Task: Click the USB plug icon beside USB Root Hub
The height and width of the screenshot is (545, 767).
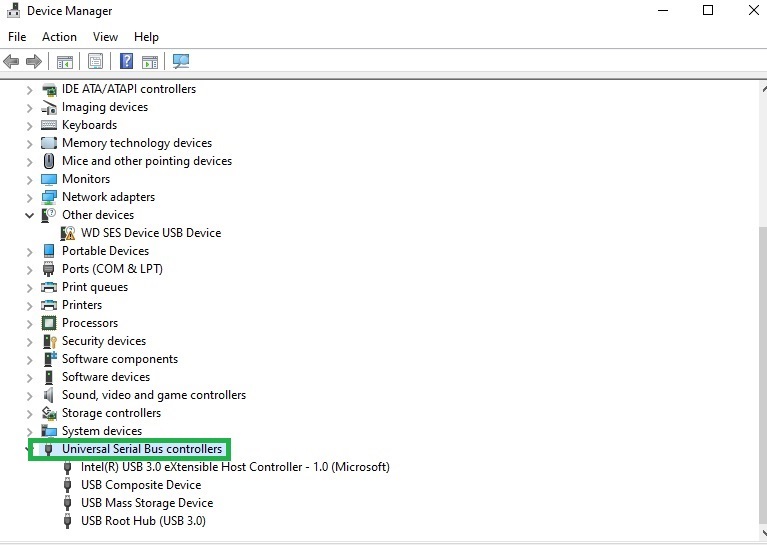Action: pyautogui.click(x=68, y=521)
